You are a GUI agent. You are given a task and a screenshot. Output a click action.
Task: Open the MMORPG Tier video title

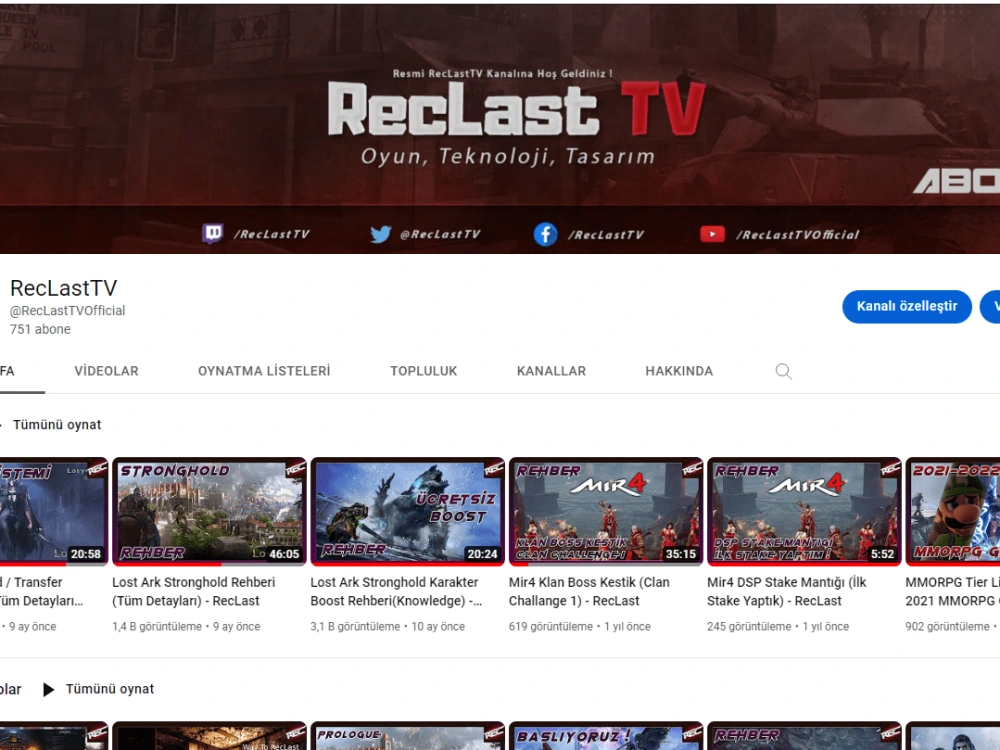click(x=953, y=591)
